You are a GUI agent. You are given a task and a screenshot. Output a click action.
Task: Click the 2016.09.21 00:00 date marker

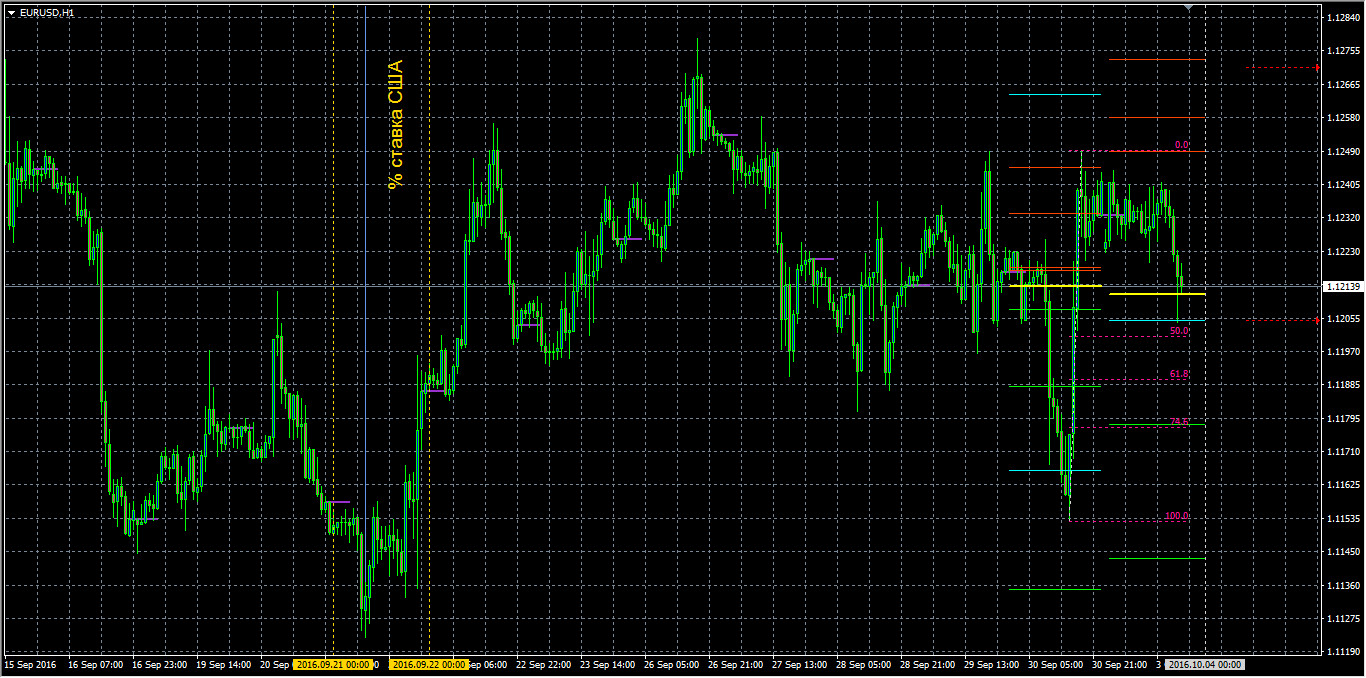coord(334,664)
